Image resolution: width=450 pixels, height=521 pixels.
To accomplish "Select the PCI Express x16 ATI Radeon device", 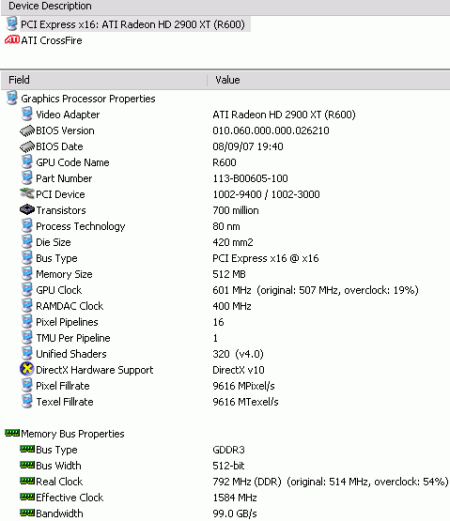I will pos(133,24).
